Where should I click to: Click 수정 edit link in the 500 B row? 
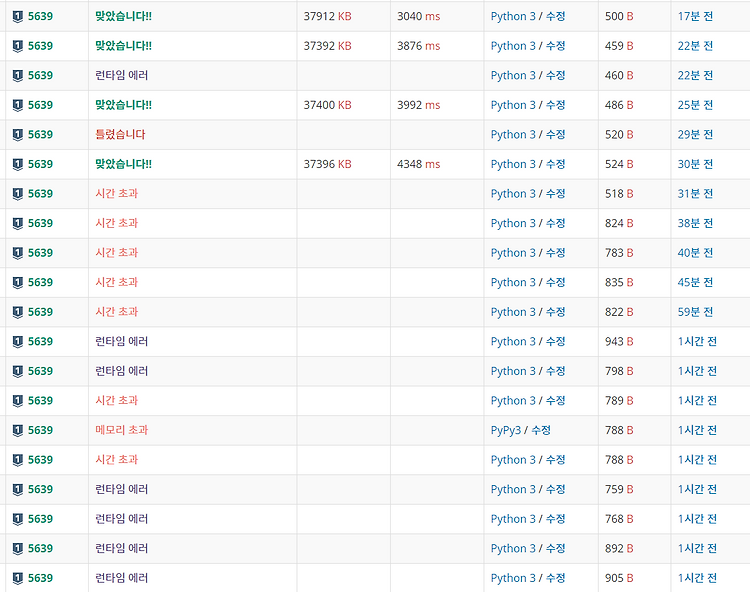555,16
